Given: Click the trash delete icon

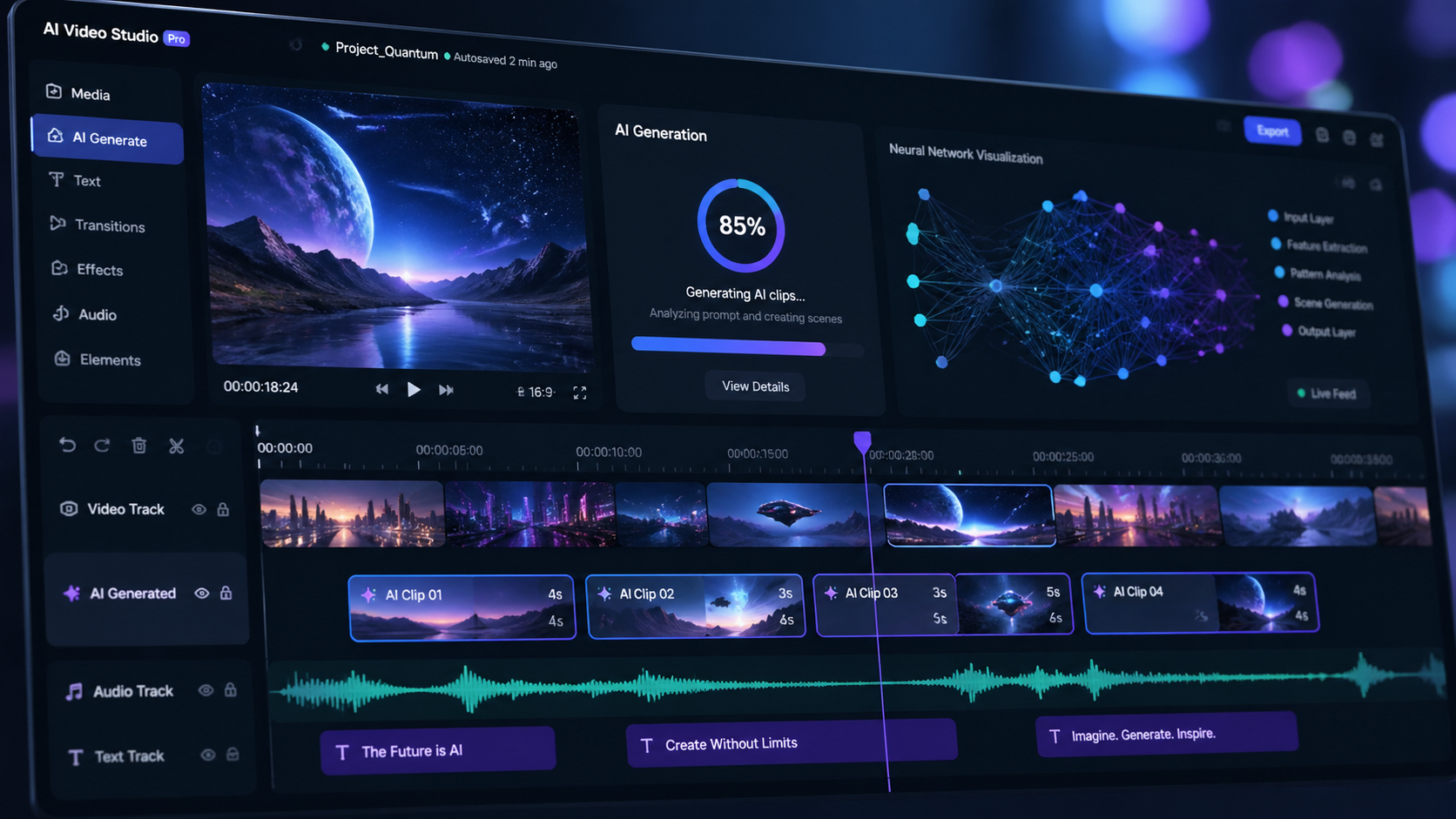Looking at the screenshot, I should [x=138, y=446].
